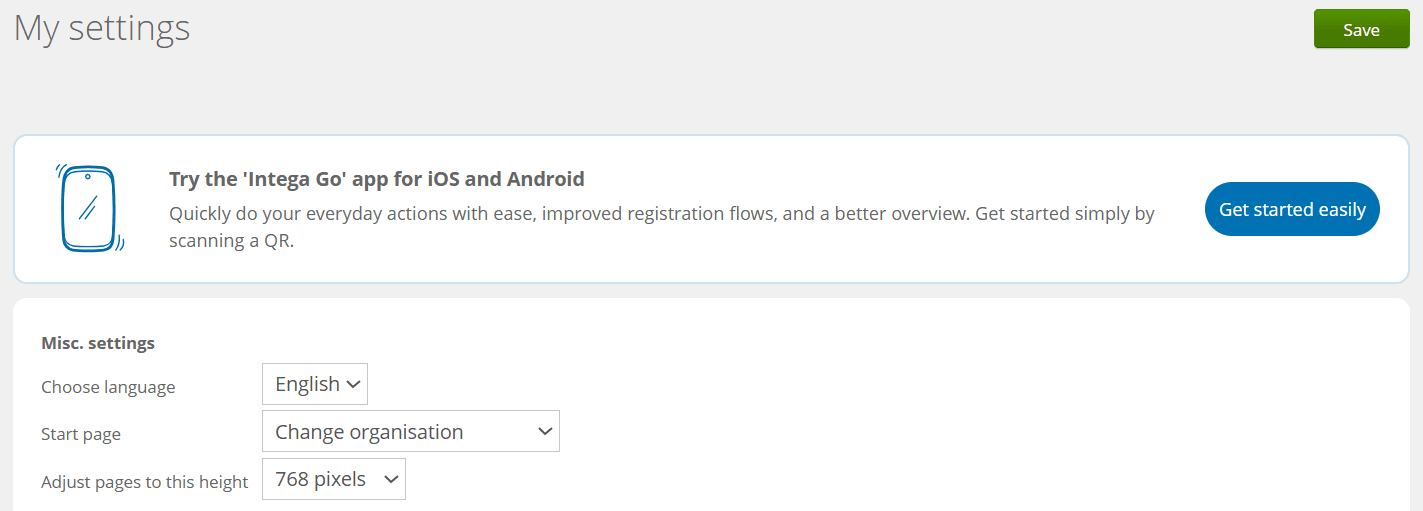This screenshot has width=1423, height=511.
Task: Click the banner description about scanning a QR
Action: point(660,227)
